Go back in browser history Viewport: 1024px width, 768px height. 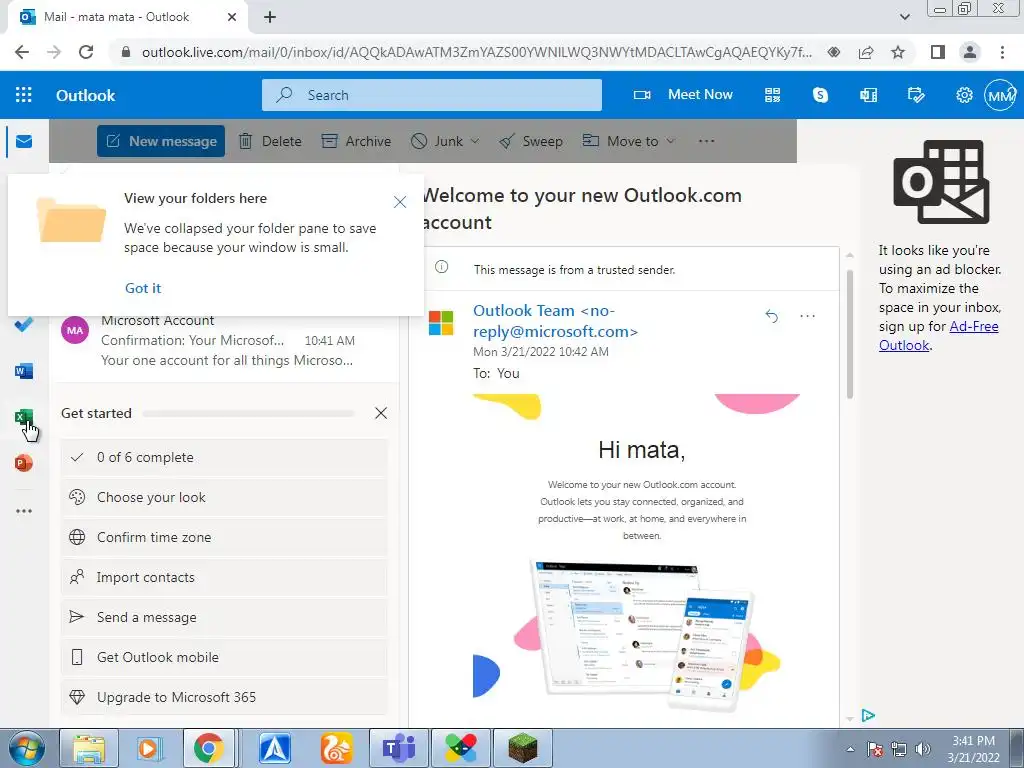point(22,52)
